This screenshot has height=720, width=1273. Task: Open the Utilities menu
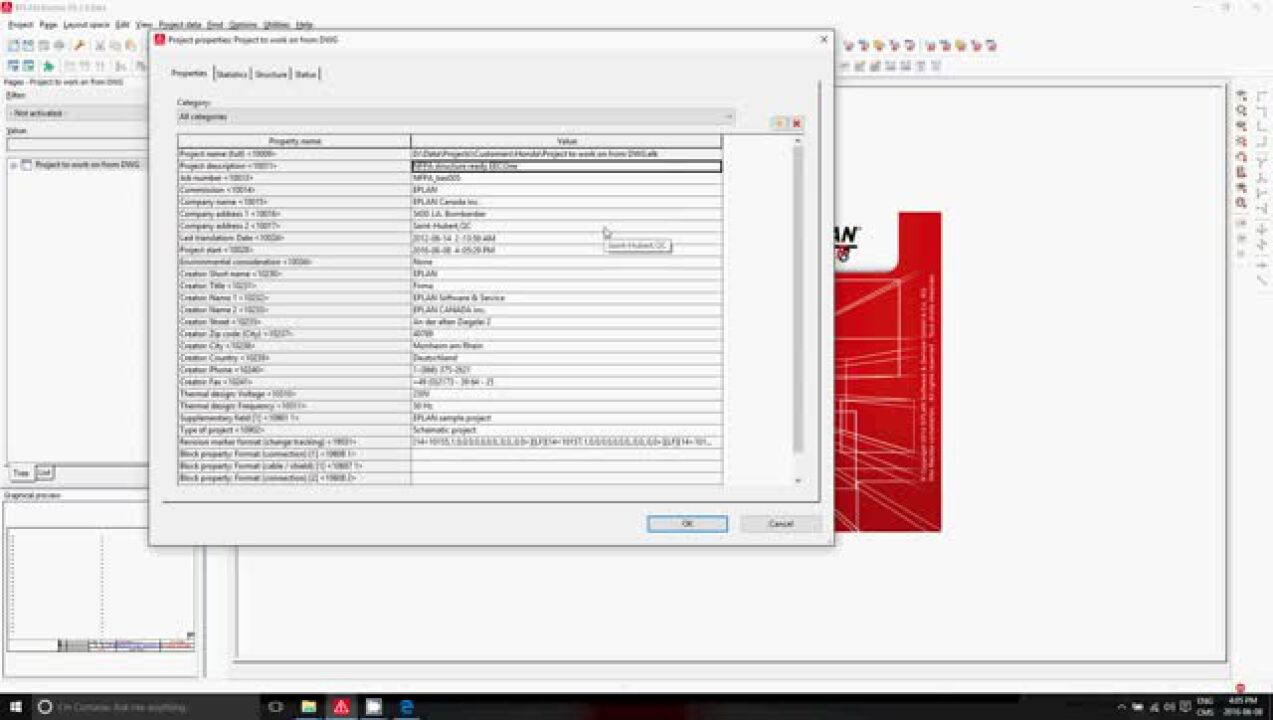coord(276,24)
